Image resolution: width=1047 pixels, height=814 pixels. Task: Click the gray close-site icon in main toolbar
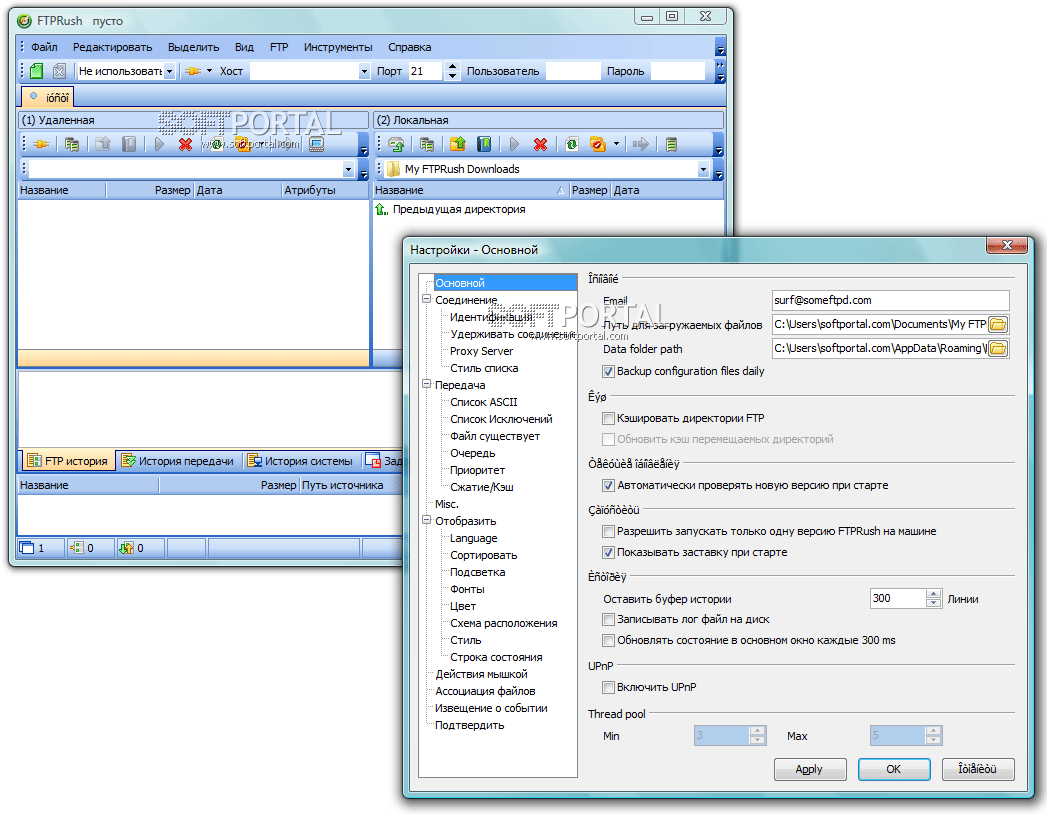click(59, 71)
